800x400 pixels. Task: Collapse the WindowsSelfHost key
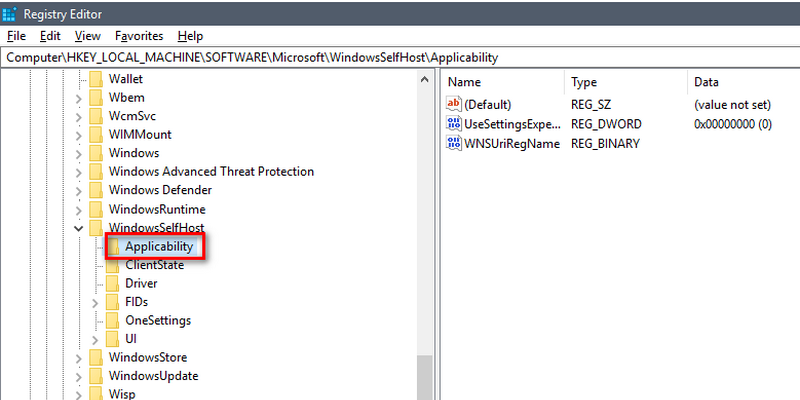point(78,228)
